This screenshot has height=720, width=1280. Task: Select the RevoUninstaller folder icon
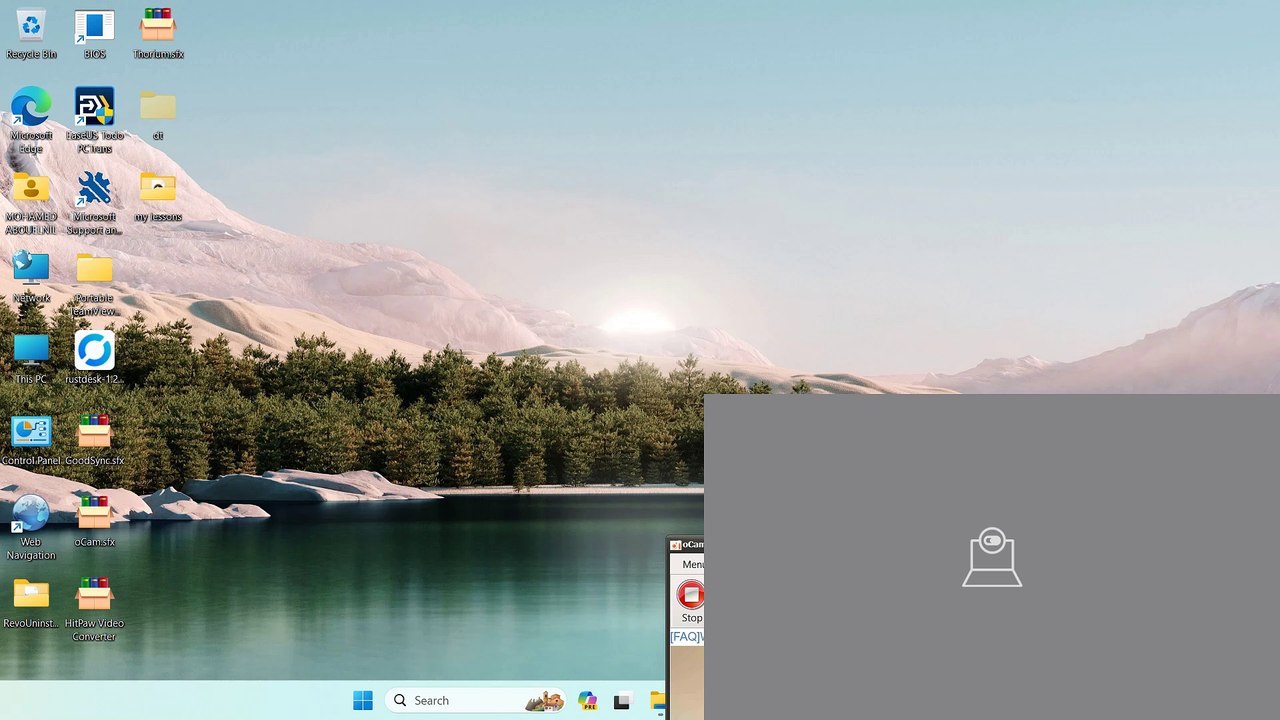pyautogui.click(x=31, y=602)
